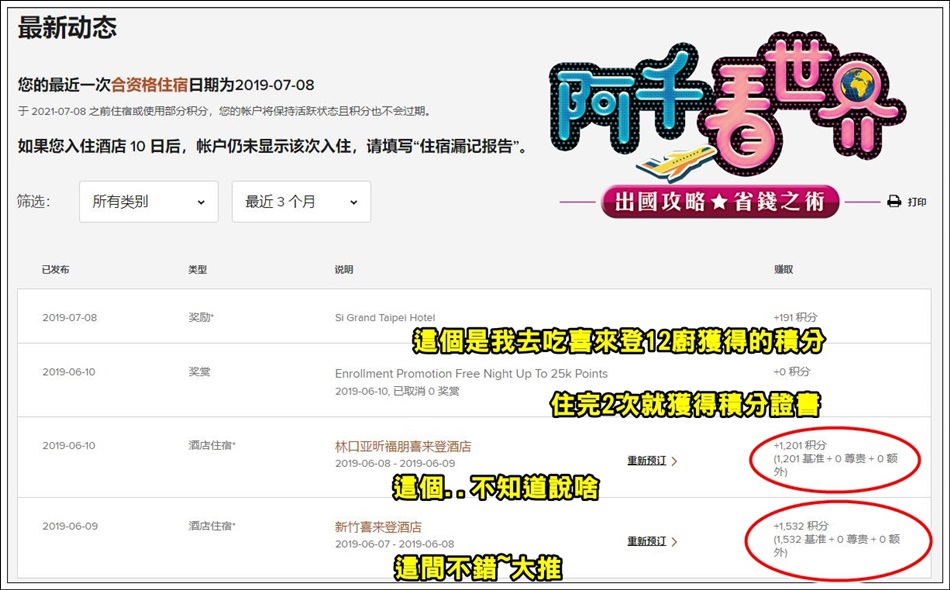Click the printer icon
The width and height of the screenshot is (950, 590).
(894, 202)
